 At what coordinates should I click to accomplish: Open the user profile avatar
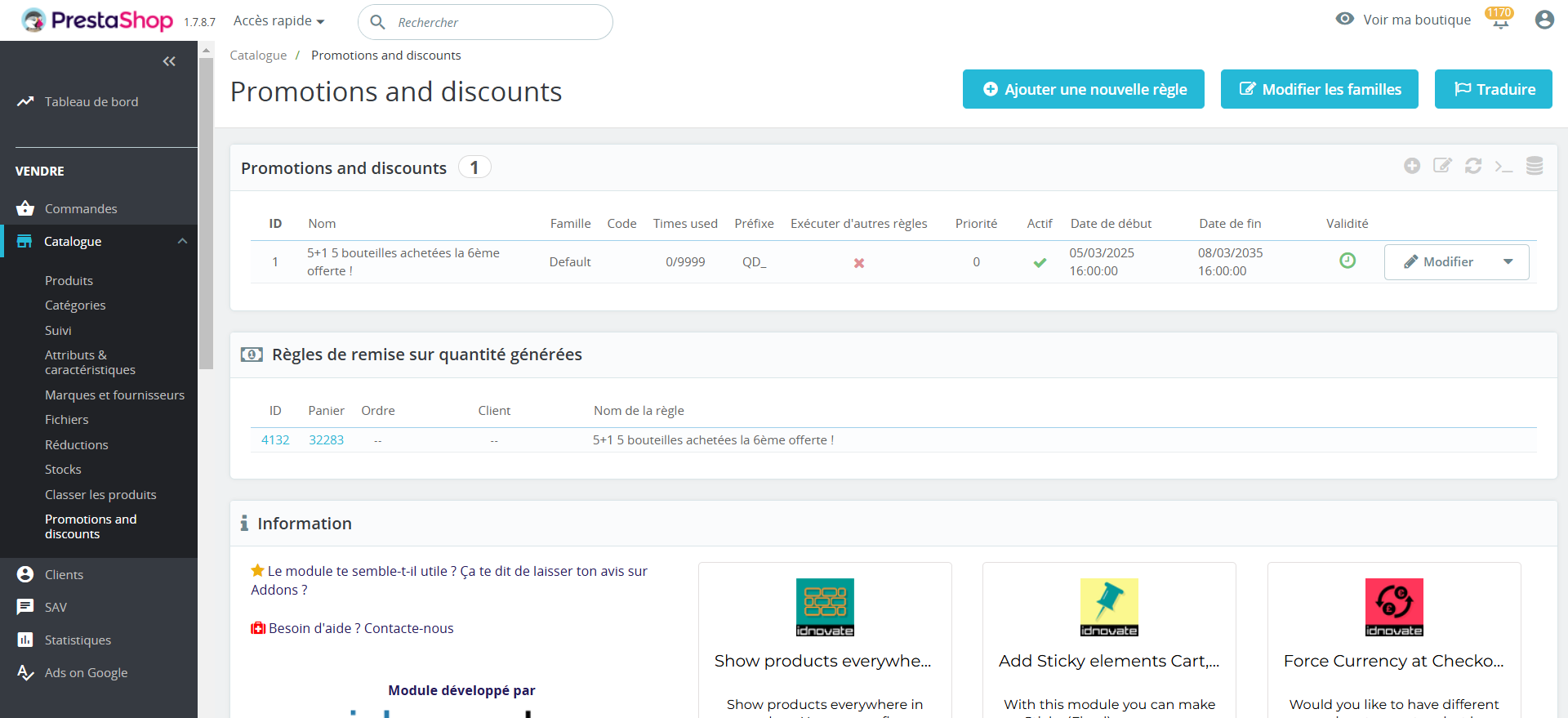[x=1543, y=20]
